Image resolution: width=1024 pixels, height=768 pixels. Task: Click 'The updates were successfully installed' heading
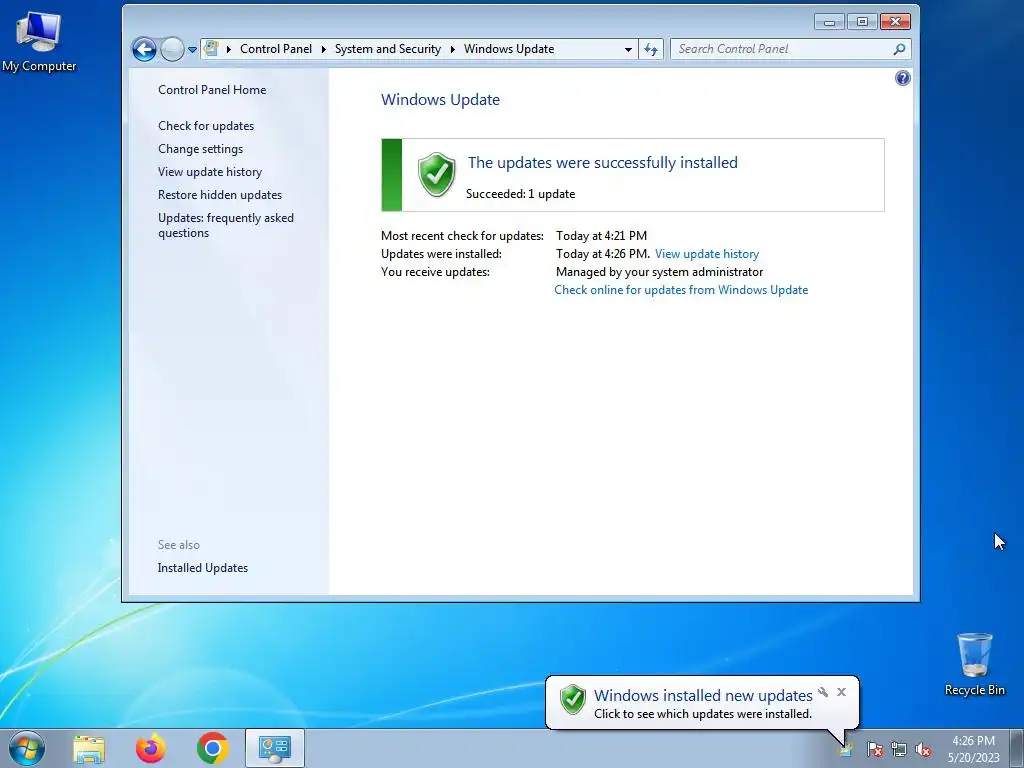(x=602, y=163)
